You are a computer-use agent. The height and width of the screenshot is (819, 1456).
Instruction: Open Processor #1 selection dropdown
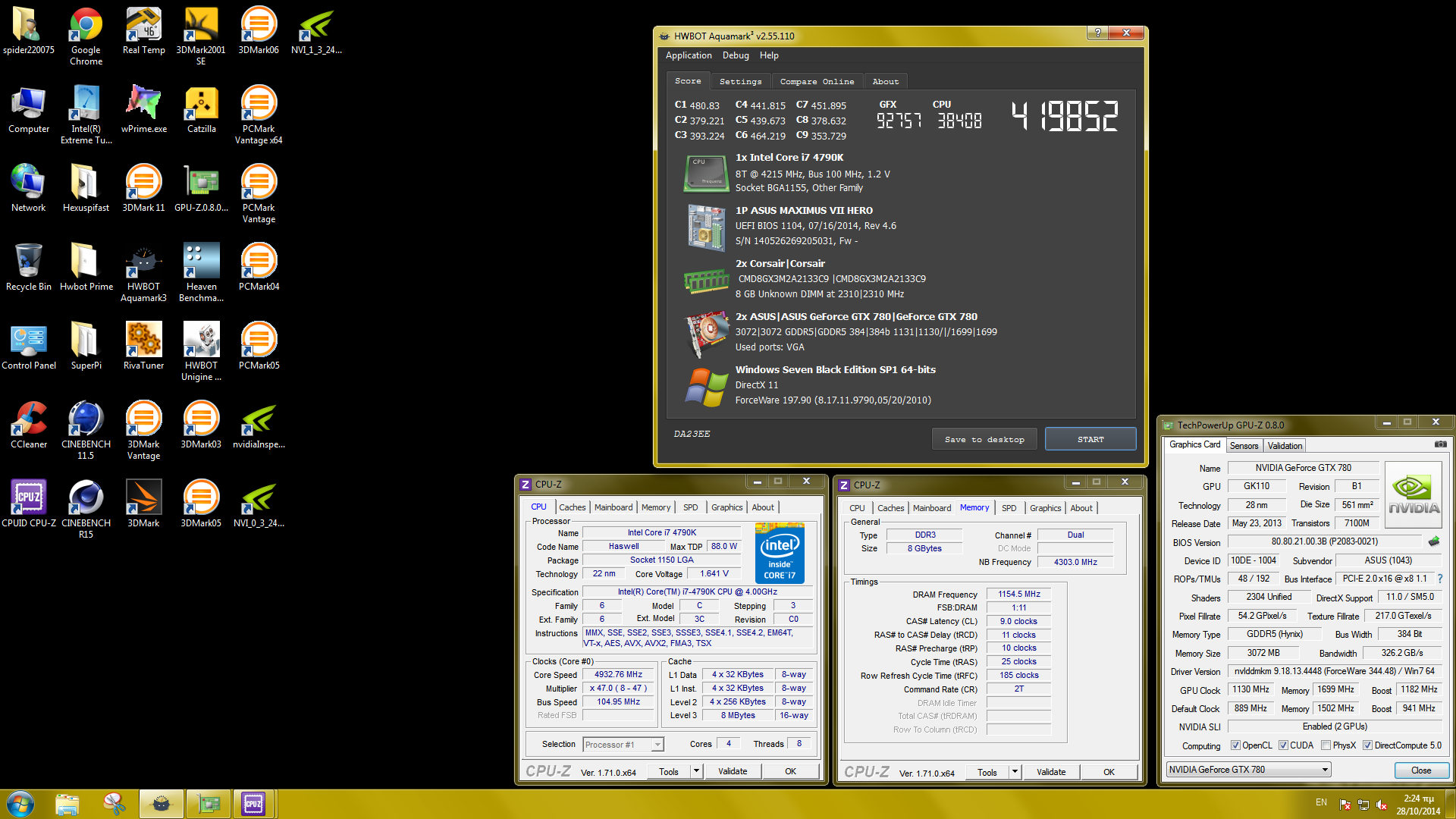pos(623,745)
